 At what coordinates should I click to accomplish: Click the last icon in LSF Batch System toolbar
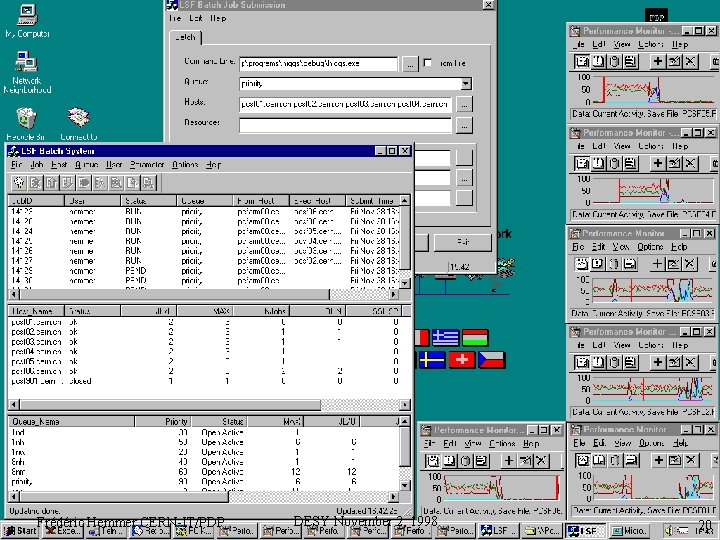click(148, 183)
